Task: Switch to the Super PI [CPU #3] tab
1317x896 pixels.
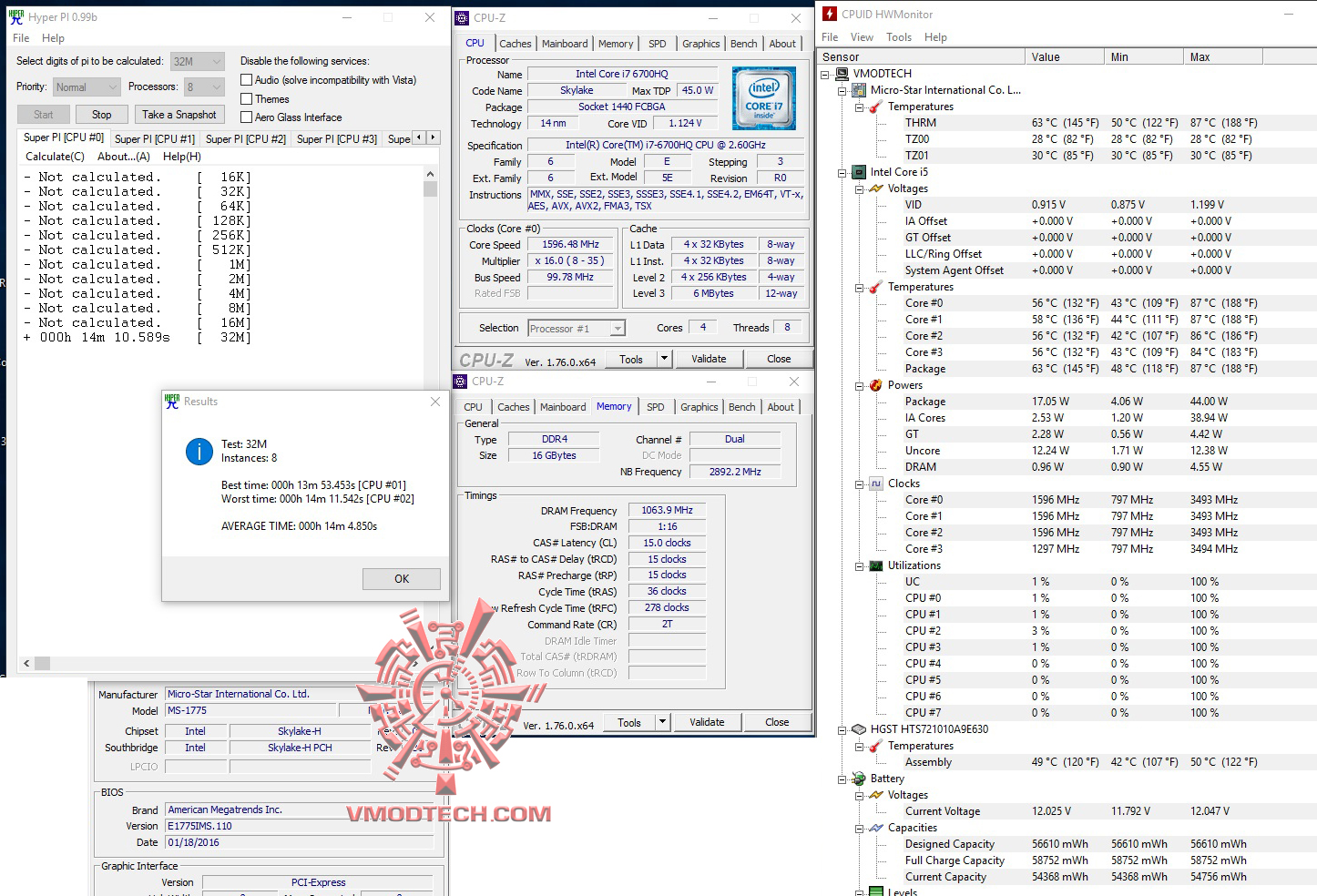Action: 337,138
